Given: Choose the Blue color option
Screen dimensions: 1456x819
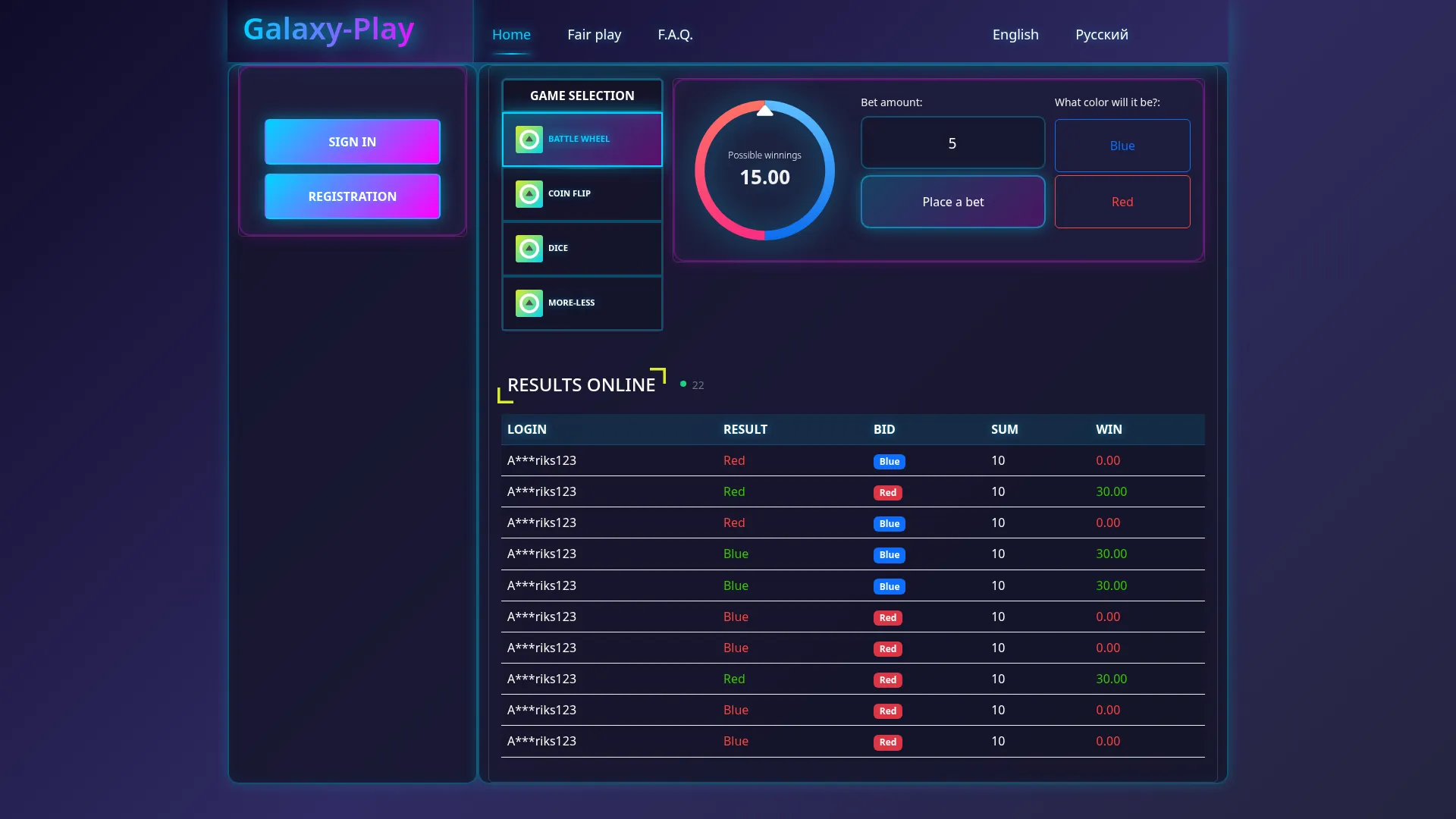Looking at the screenshot, I should [1122, 146].
